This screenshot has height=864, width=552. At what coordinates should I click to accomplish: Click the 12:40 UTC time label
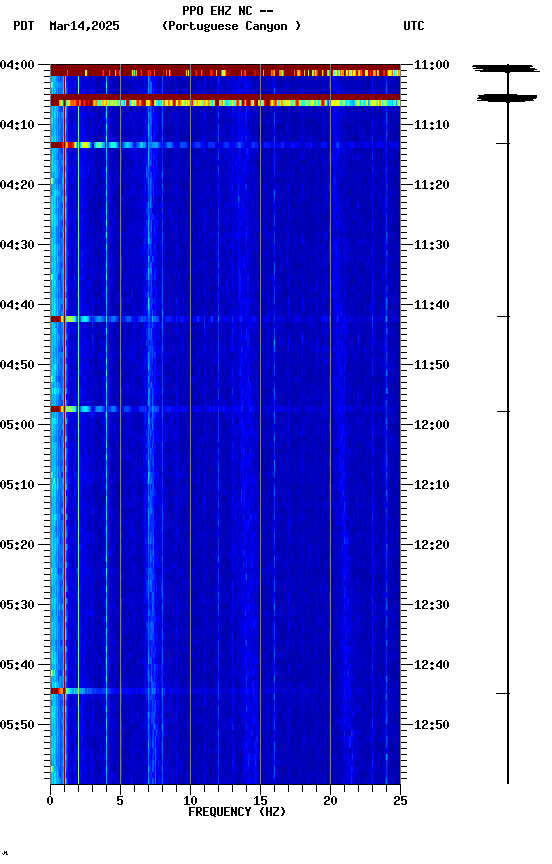432,665
